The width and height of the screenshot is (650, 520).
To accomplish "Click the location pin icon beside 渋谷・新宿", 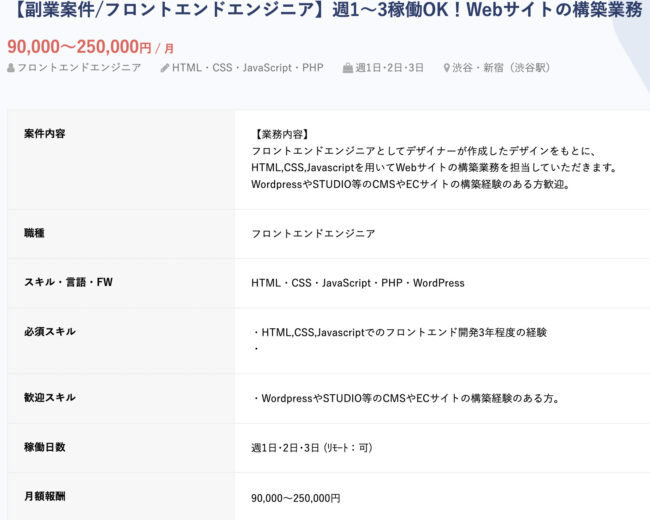I will [x=446, y=68].
